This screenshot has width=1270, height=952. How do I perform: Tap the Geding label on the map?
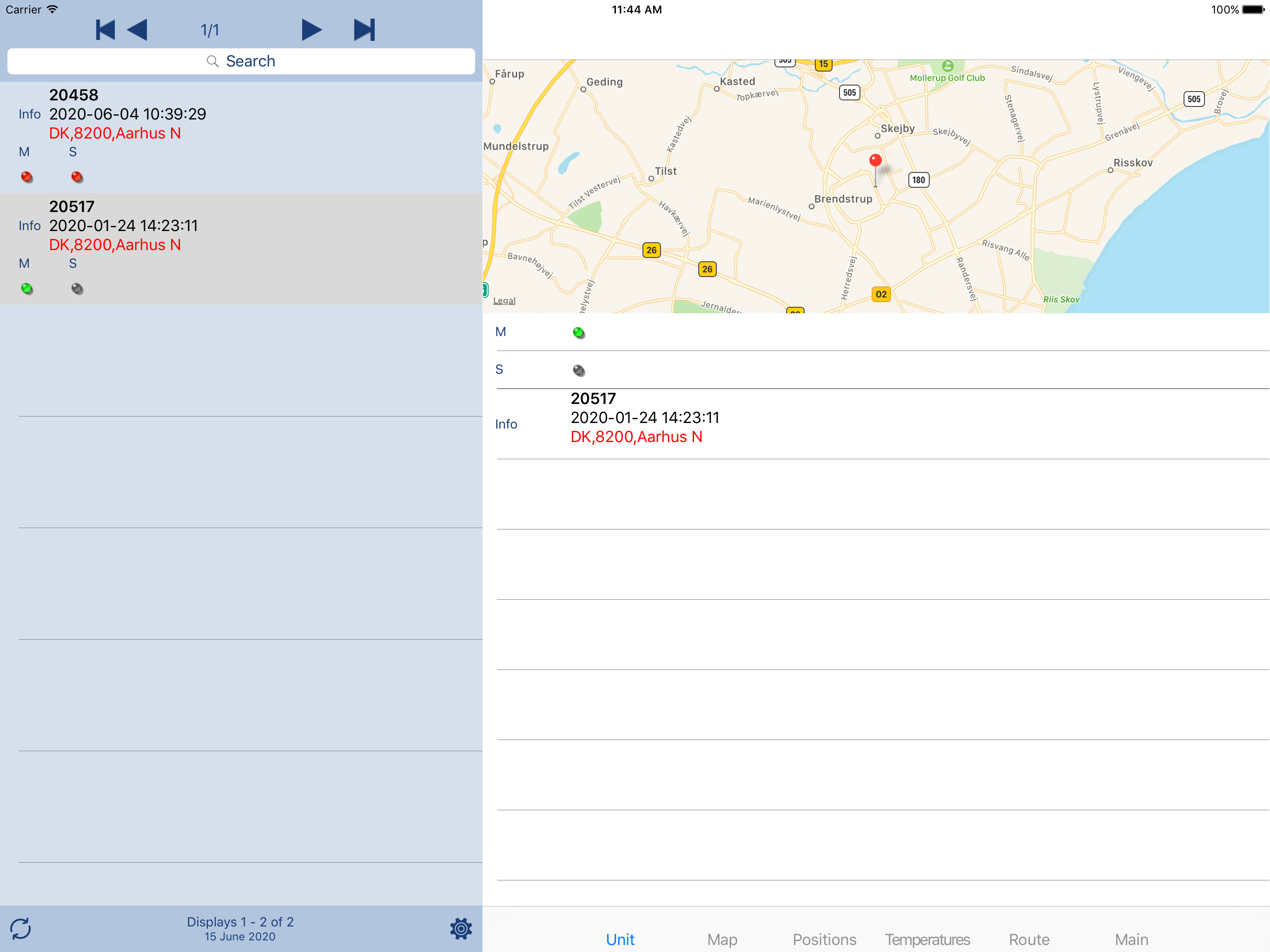pos(604,82)
